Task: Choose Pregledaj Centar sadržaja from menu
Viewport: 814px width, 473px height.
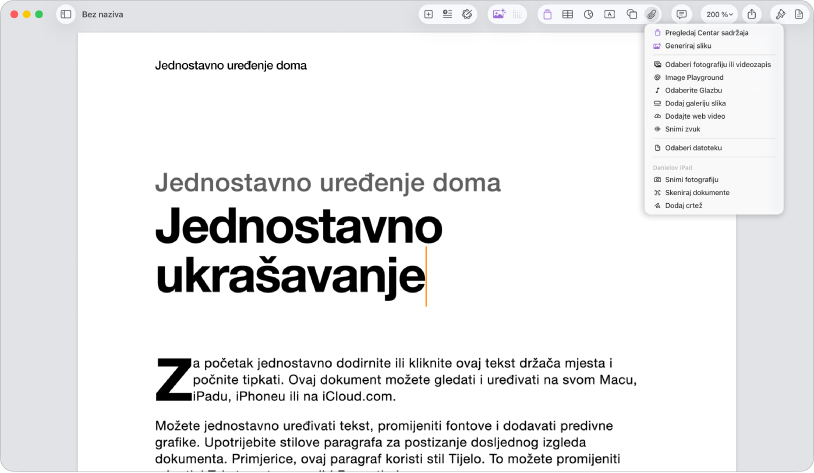Action: point(714,33)
